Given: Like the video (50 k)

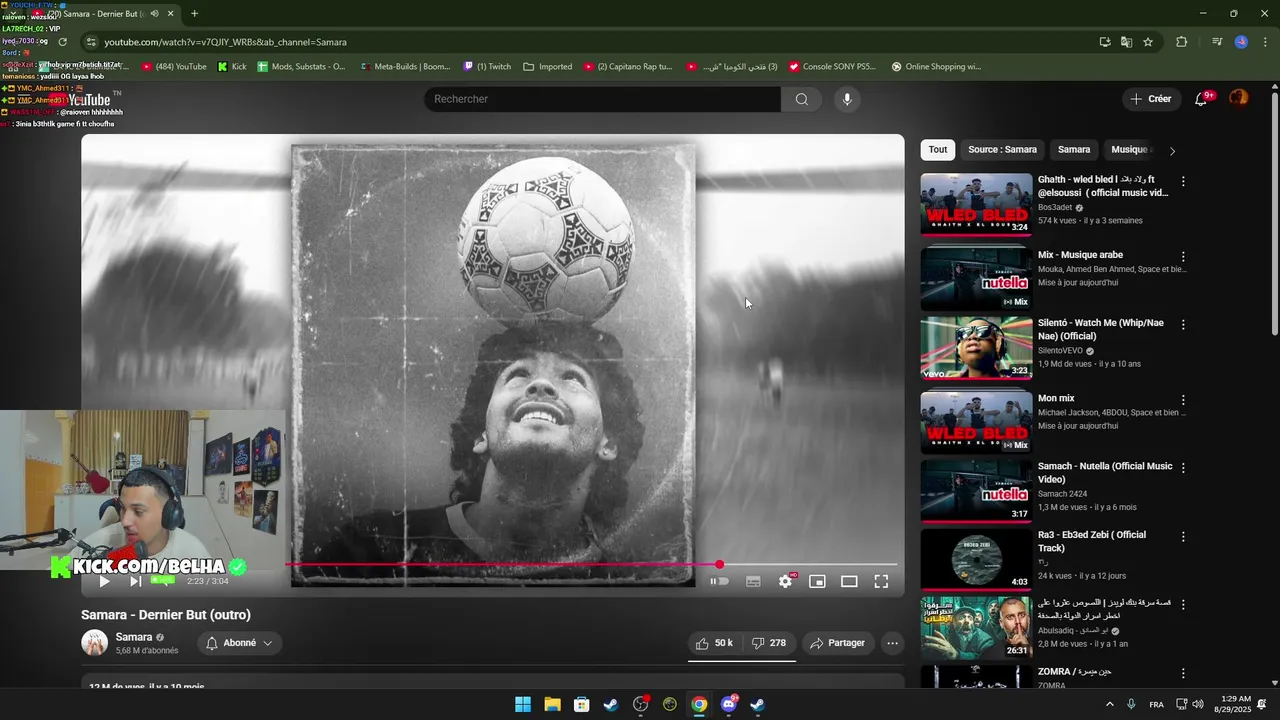Looking at the screenshot, I should (715, 643).
